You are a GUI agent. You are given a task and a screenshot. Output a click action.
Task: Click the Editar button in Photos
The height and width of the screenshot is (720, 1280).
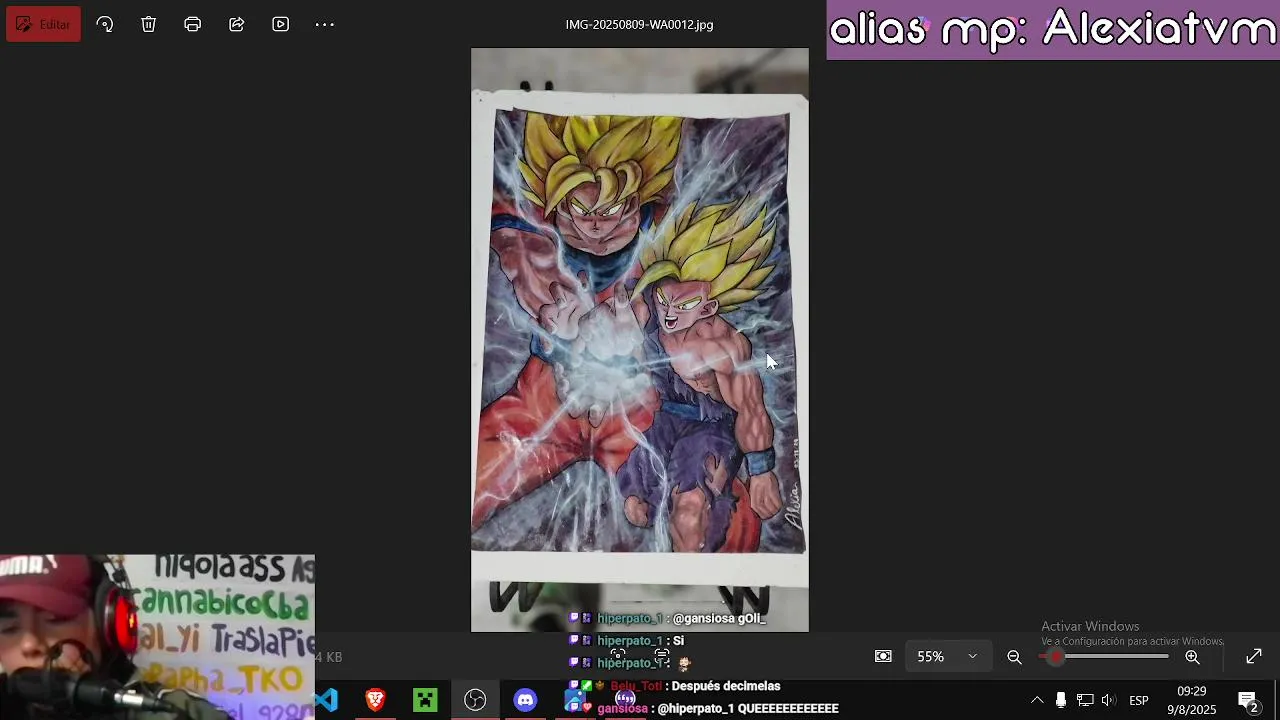point(43,24)
